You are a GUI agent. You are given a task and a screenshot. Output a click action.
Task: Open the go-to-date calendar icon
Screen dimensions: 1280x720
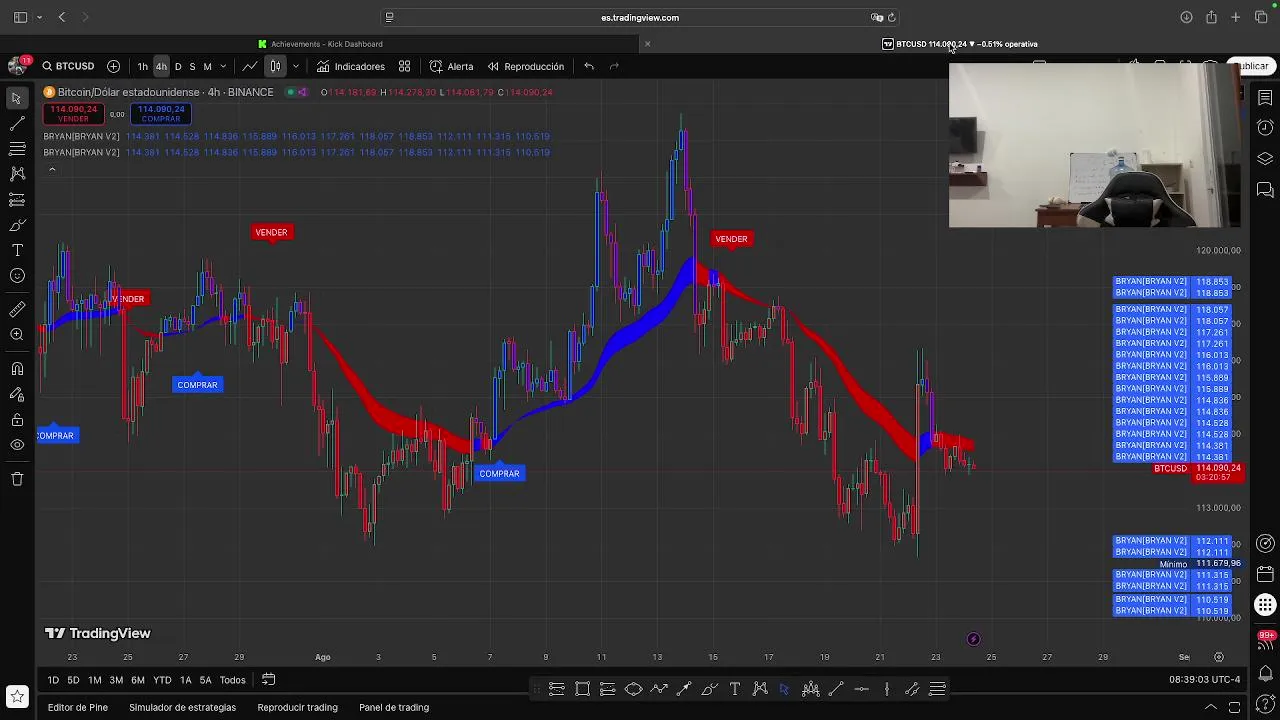[268, 680]
